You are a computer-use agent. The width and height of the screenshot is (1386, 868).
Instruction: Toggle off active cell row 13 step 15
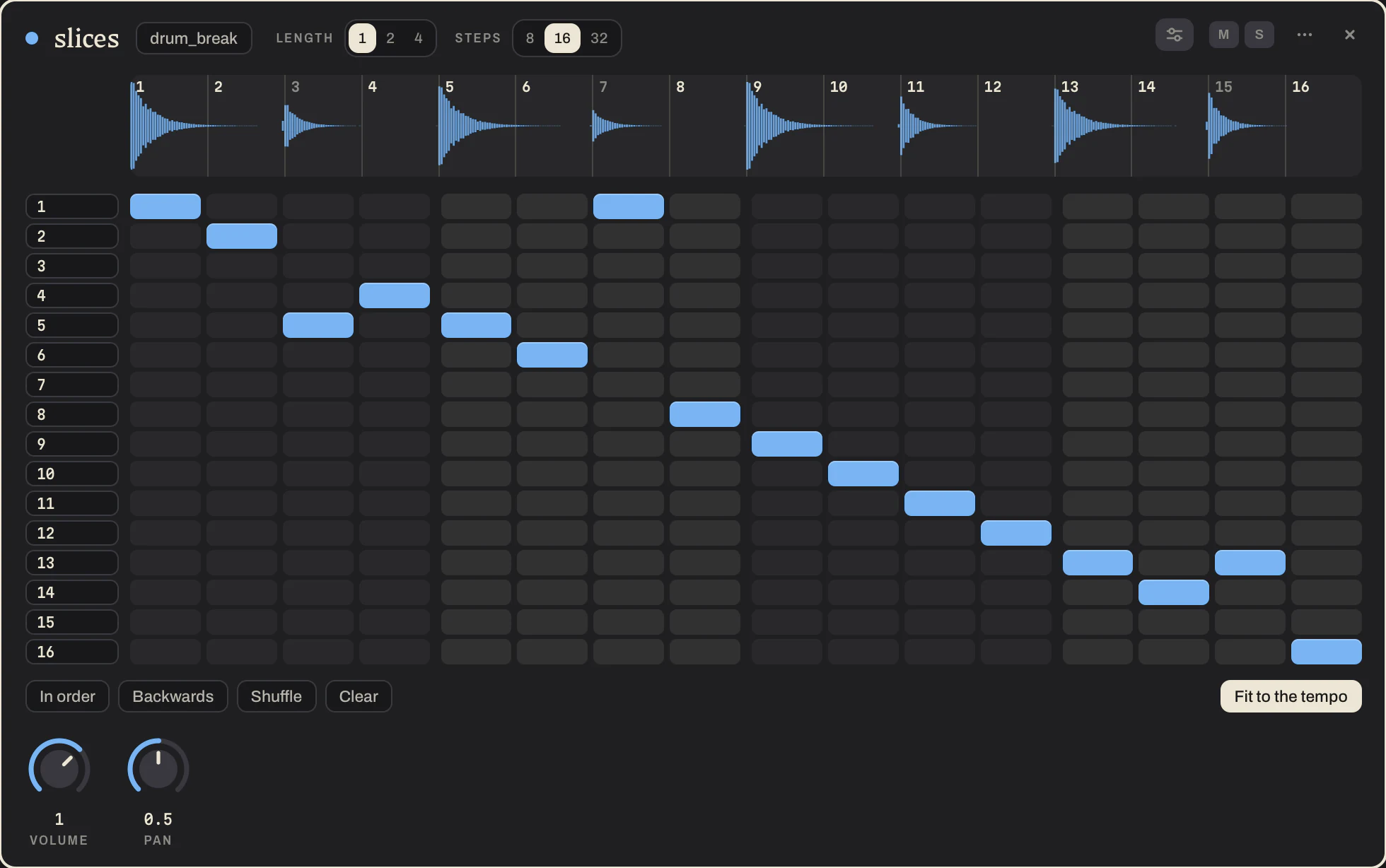pos(1250,563)
